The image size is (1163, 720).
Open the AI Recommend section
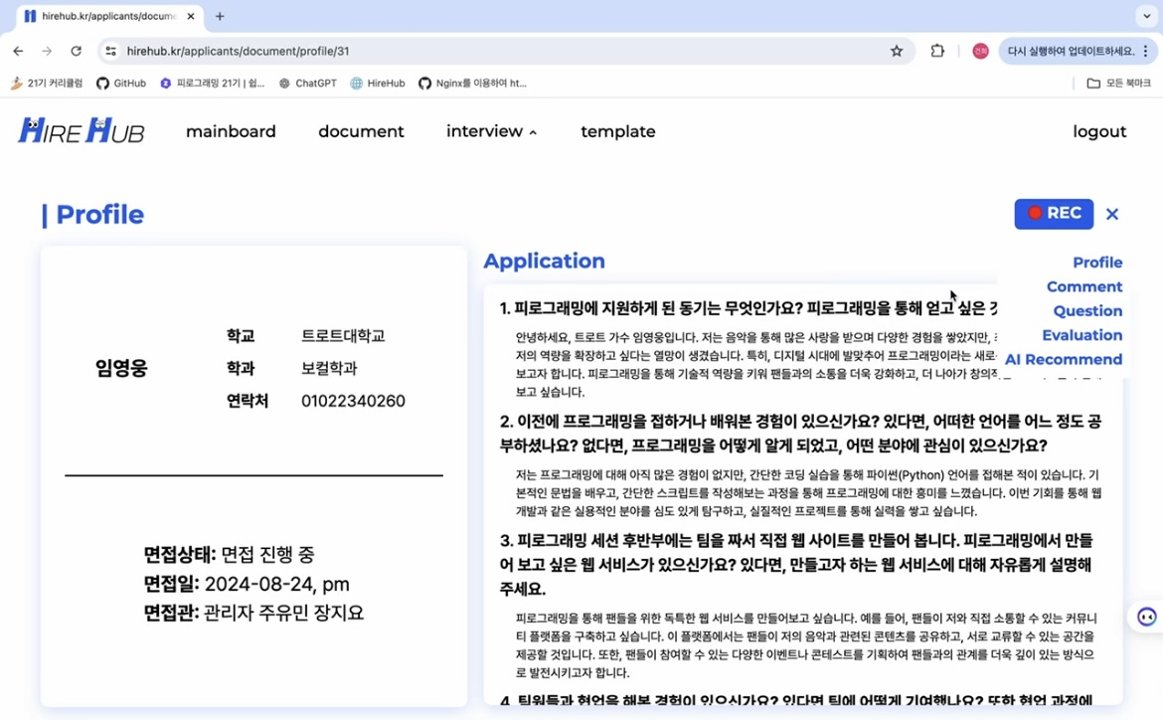tap(1063, 359)
